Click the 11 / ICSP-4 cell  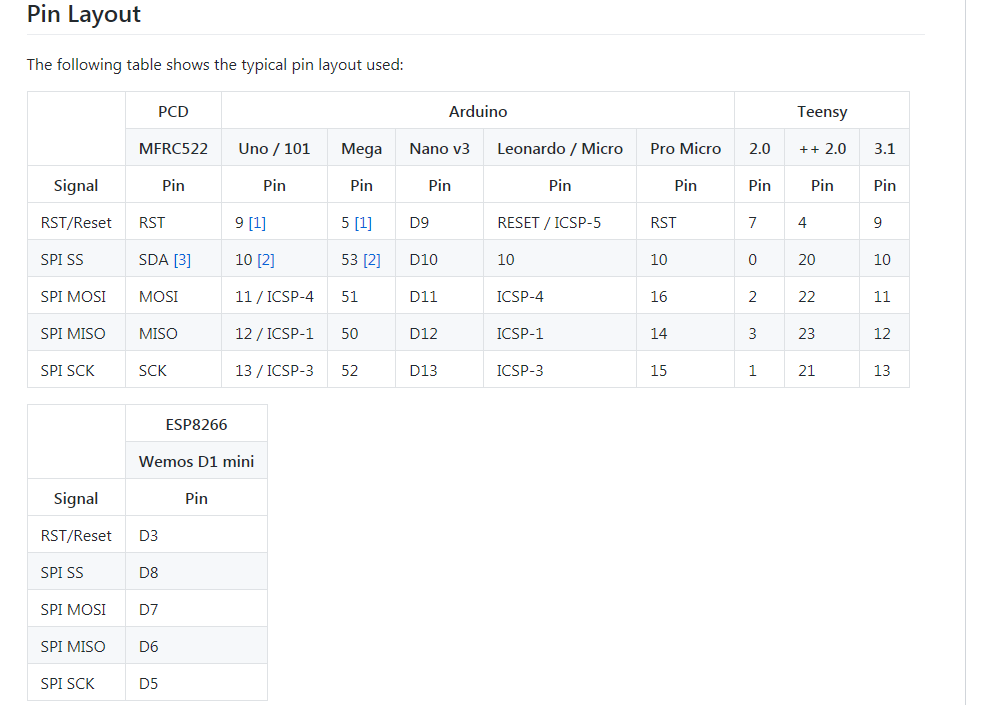274,297
